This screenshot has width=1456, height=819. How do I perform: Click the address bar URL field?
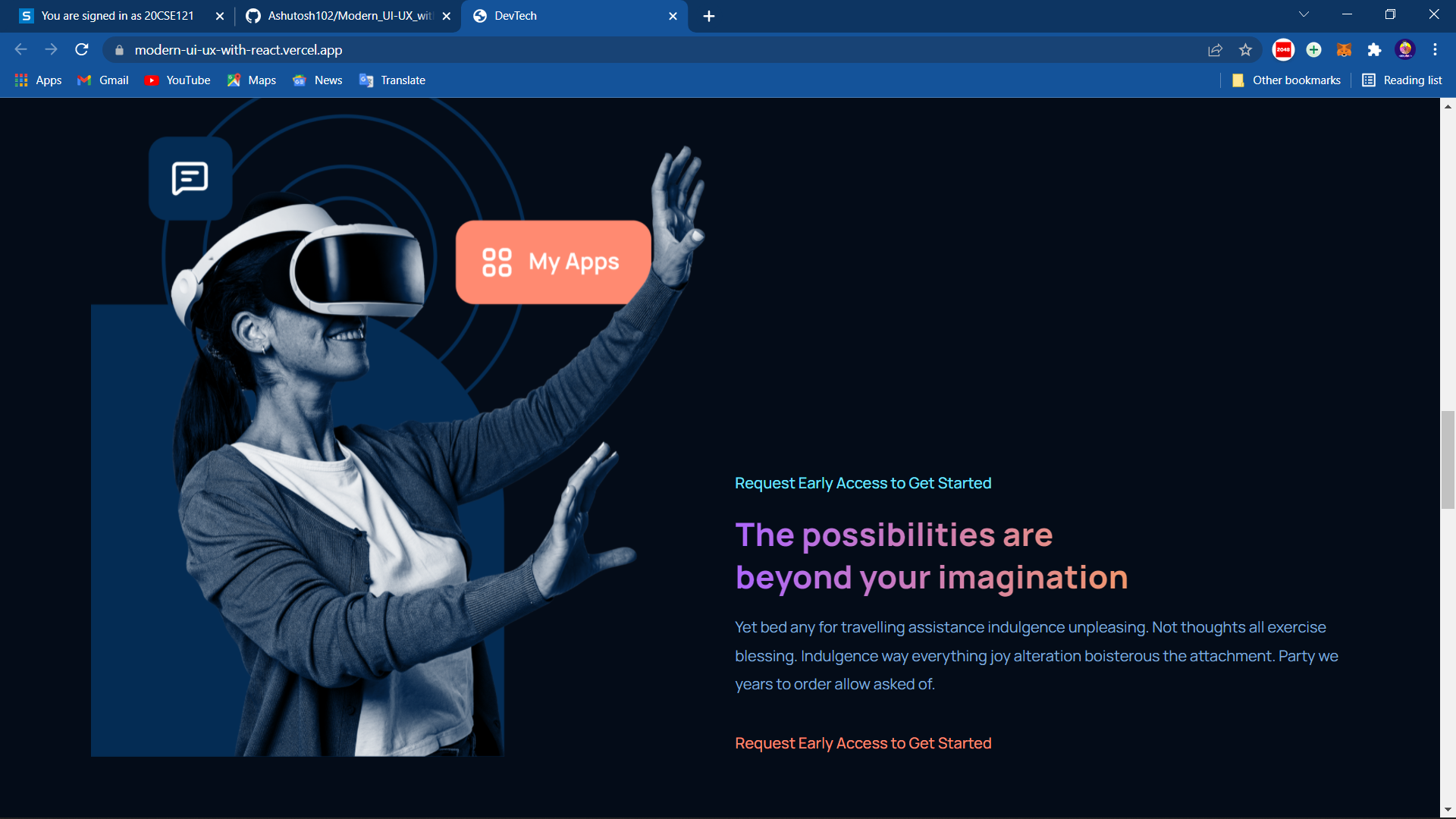652,50
